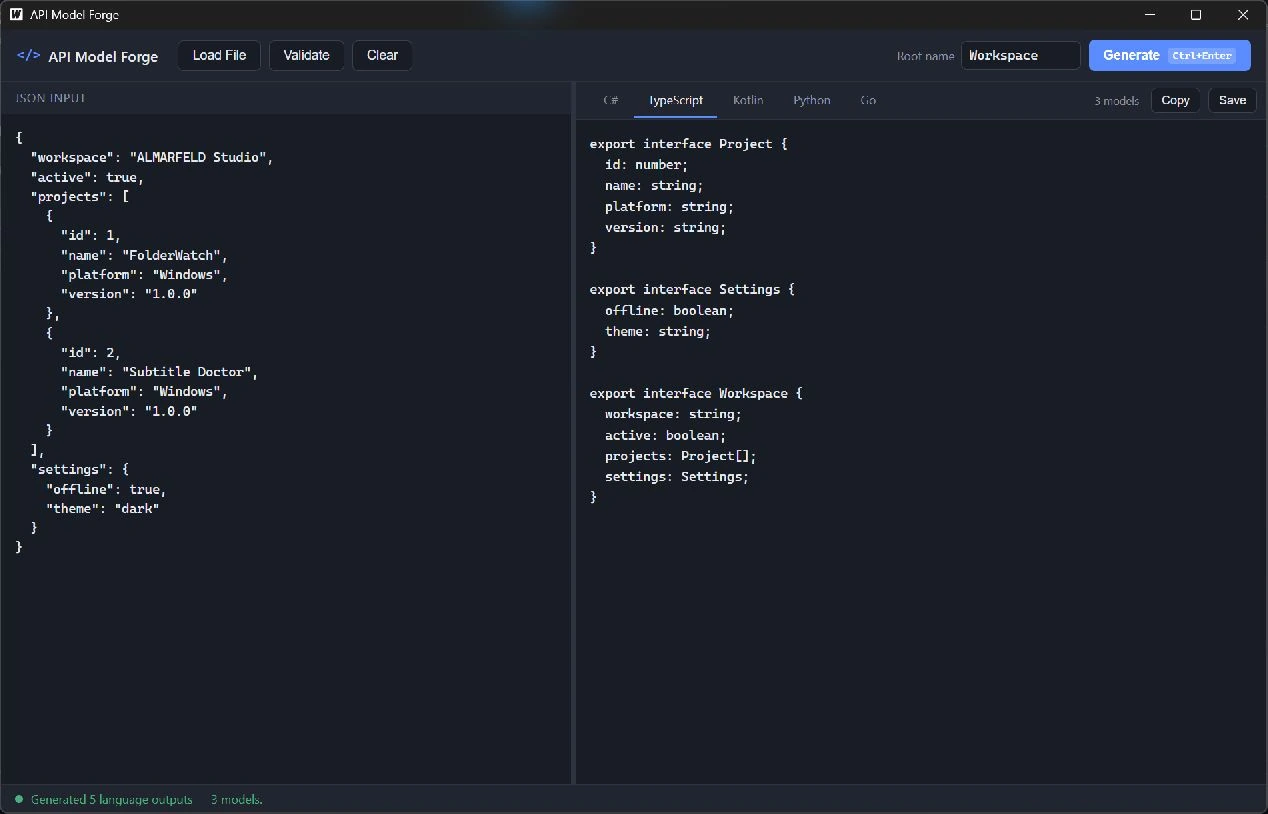Click the '"id": 2' line in the JSON
Screen dimensions: 1268x814
click(91, 352)
